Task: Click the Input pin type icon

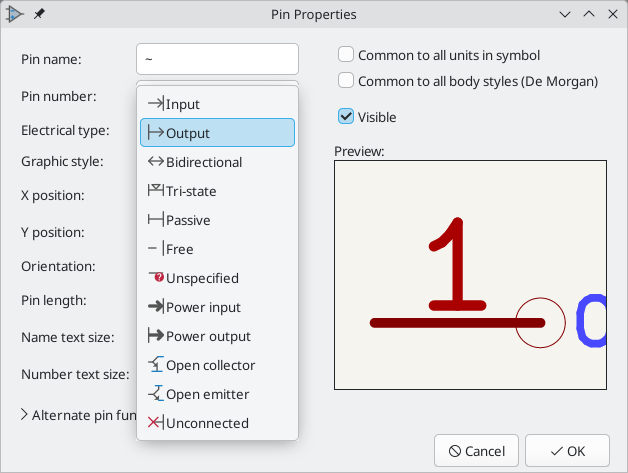Action: click(x=155, y=104)
